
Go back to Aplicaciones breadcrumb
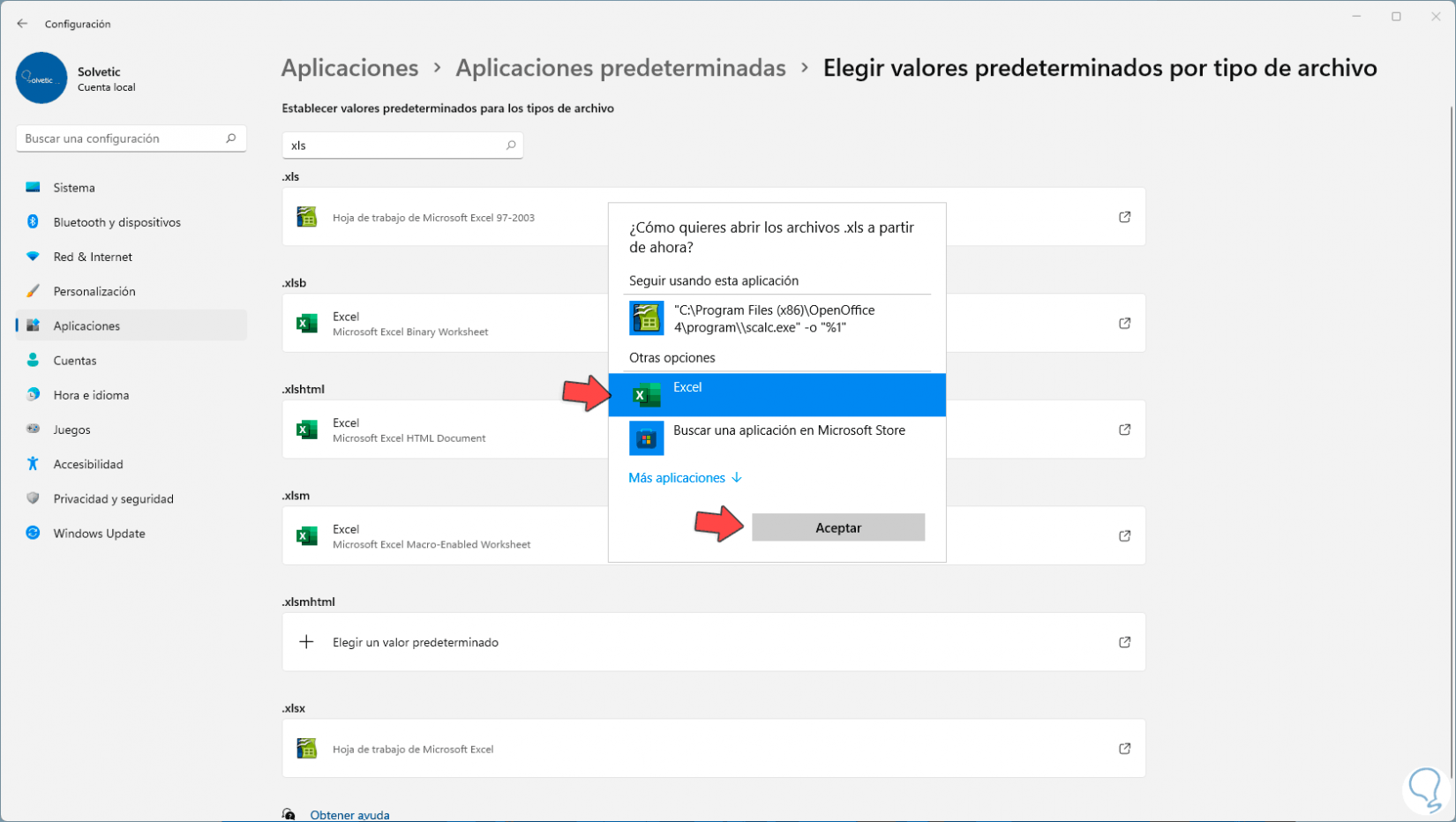click(x=349, y=68)
